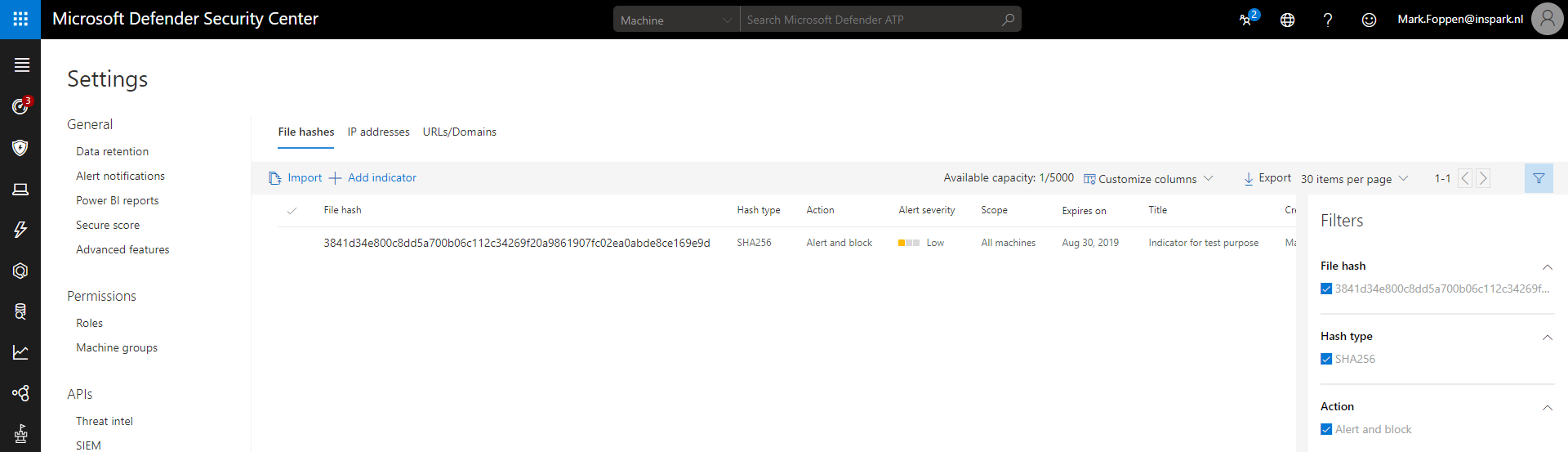
Task: Open Data retention settings
Action: 113,151
